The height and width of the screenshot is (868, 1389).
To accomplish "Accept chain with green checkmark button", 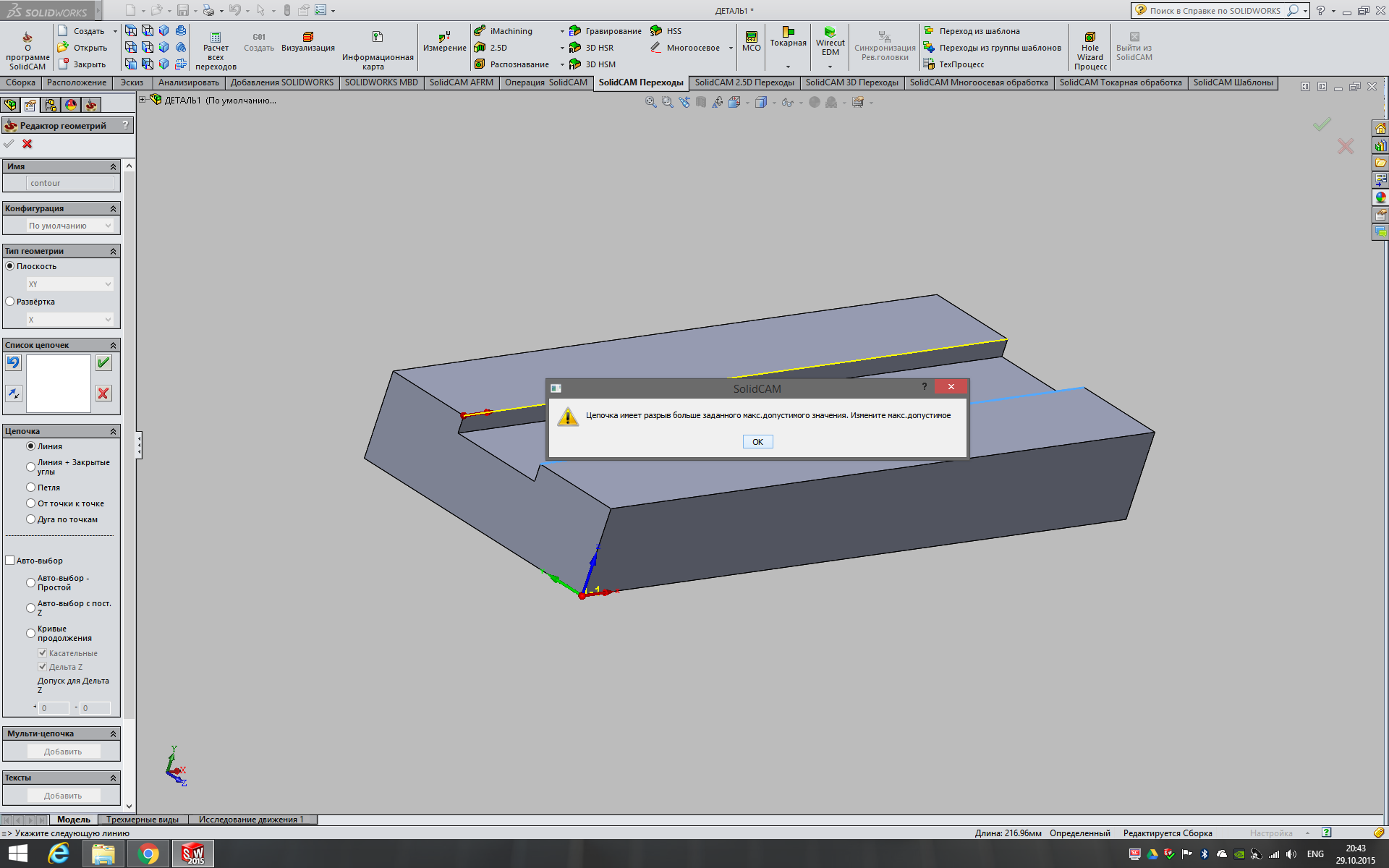I will pos(104,363).
